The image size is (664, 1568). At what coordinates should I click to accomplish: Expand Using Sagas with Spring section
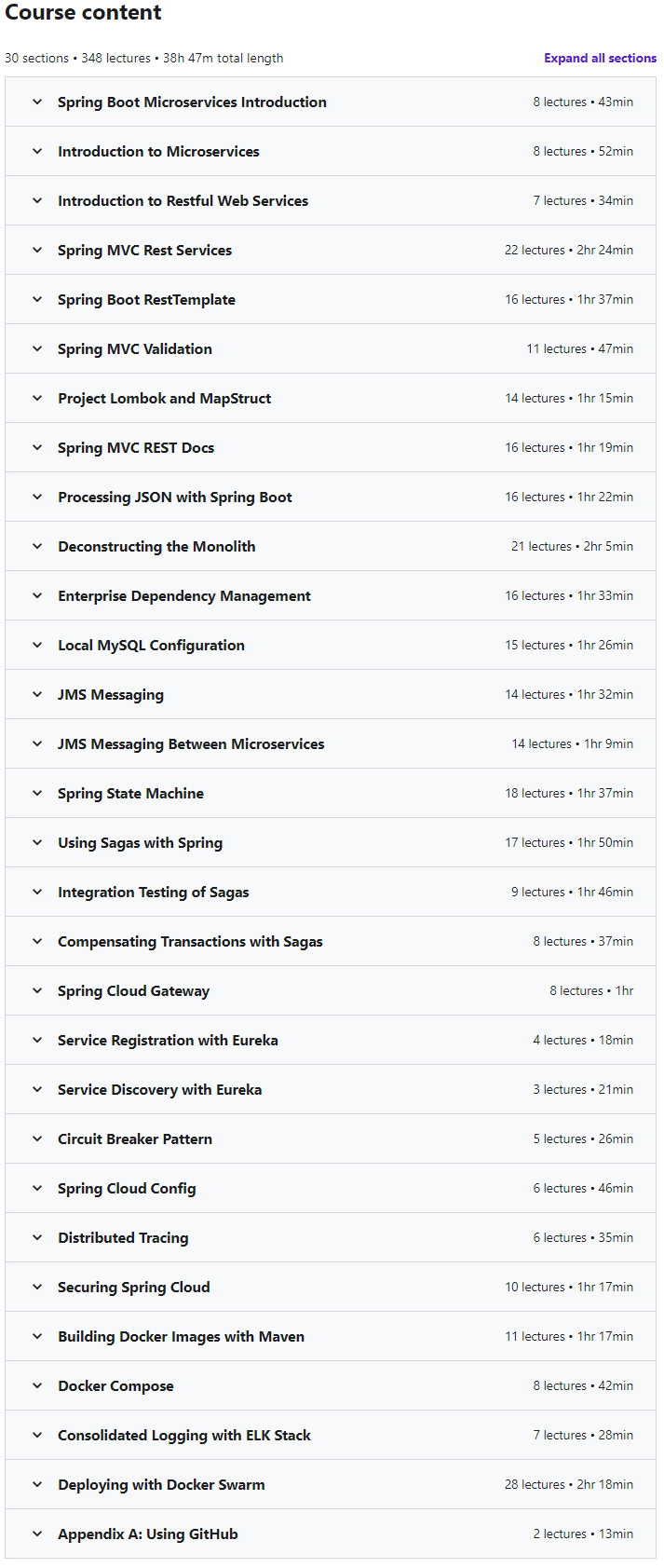click(x=331, y=842)
